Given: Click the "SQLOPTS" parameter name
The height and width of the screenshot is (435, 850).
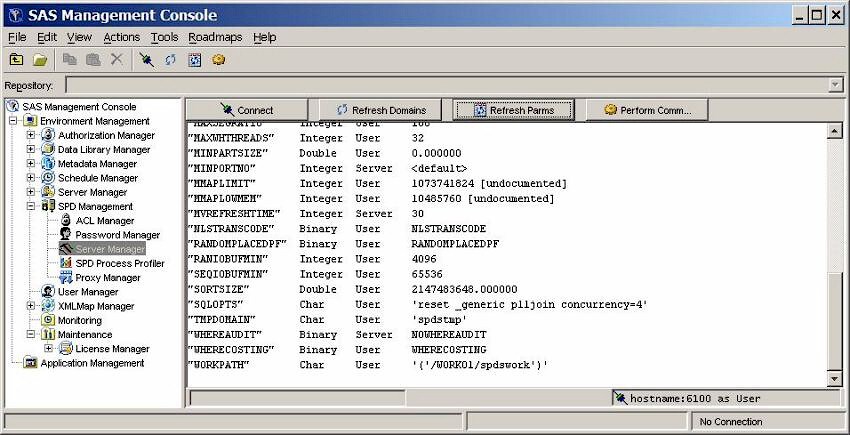Looking at the screenshot, I should click(x=216, y=304).
